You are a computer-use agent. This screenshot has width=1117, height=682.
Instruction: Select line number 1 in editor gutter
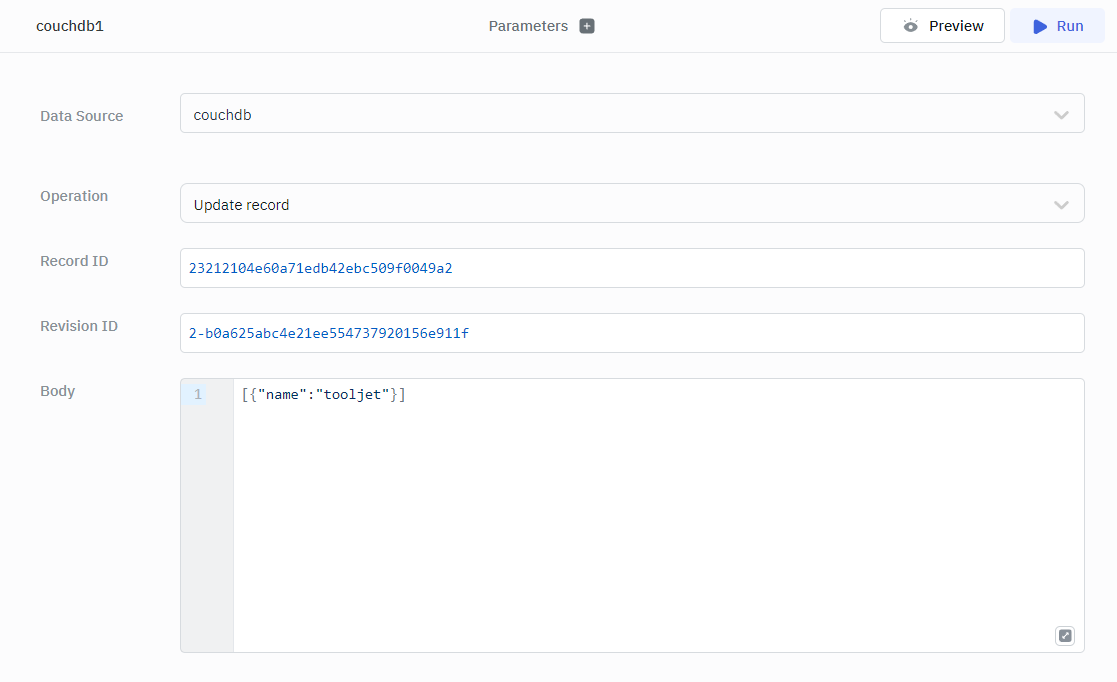coord(198,395)
